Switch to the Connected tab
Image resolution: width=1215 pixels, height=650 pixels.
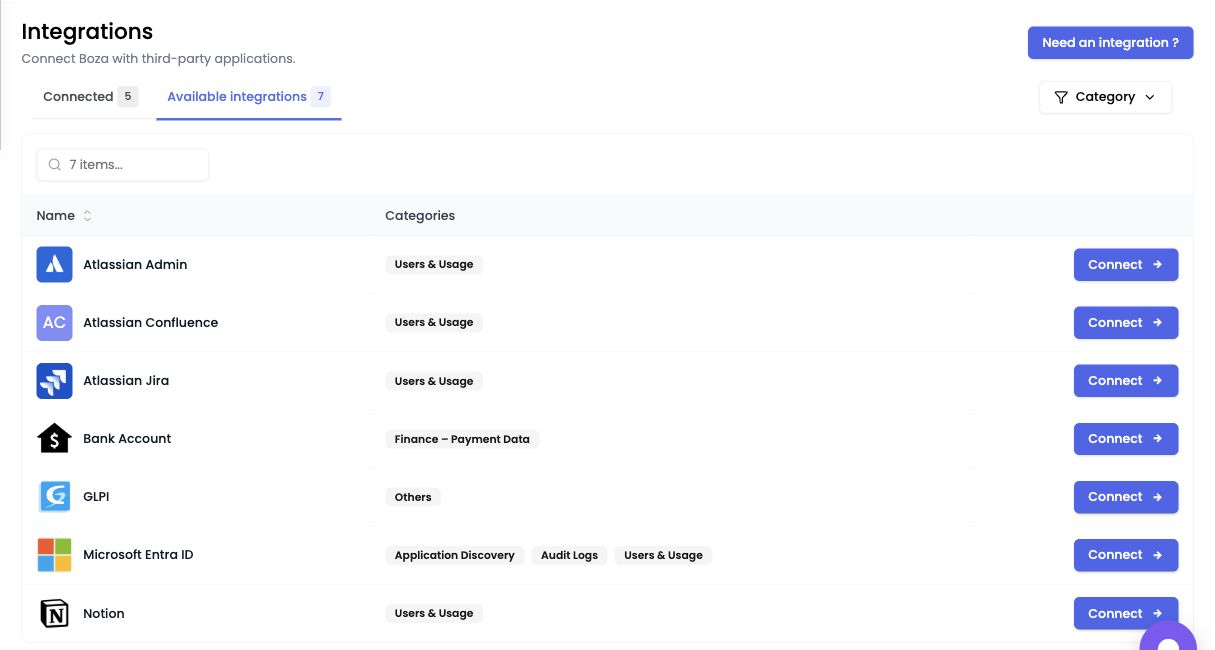[x=90, y=97]
